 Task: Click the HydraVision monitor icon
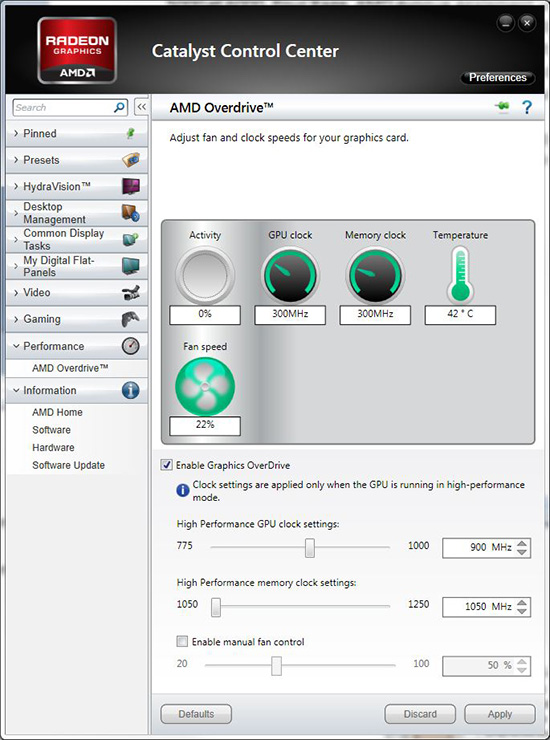tap(131, 186)
